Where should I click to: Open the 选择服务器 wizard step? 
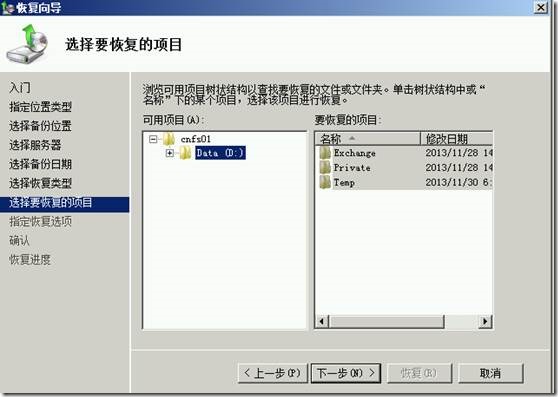coord(35,145)
